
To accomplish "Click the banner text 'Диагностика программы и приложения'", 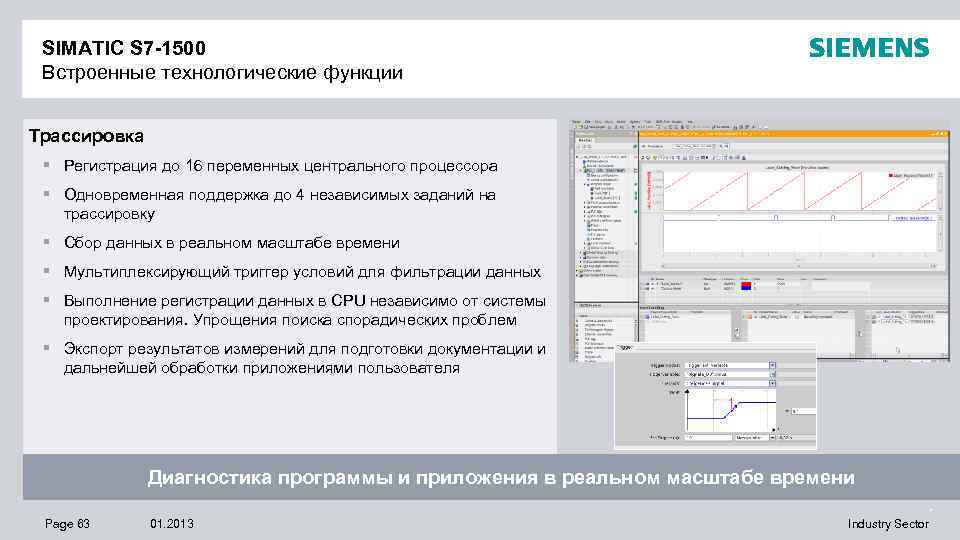I will [501, 477].
